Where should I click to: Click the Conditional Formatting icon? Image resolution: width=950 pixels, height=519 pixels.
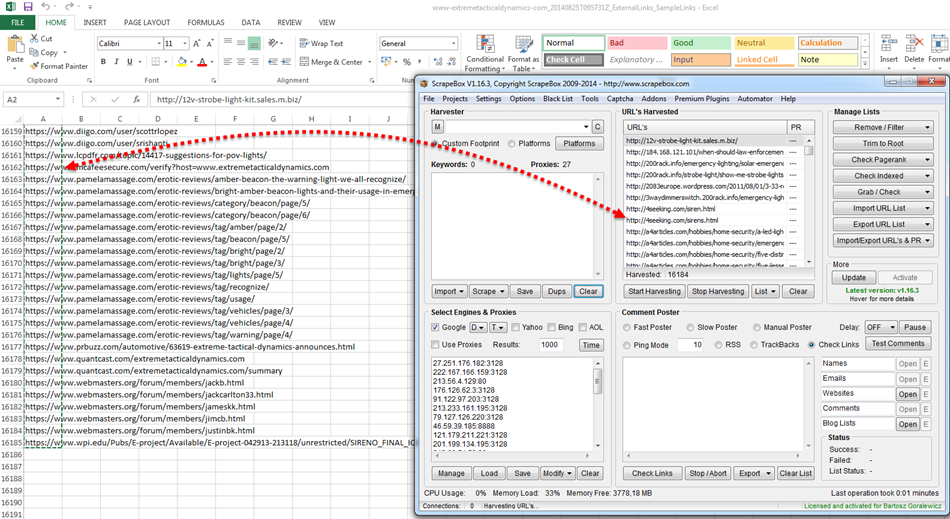click(485, 44)
